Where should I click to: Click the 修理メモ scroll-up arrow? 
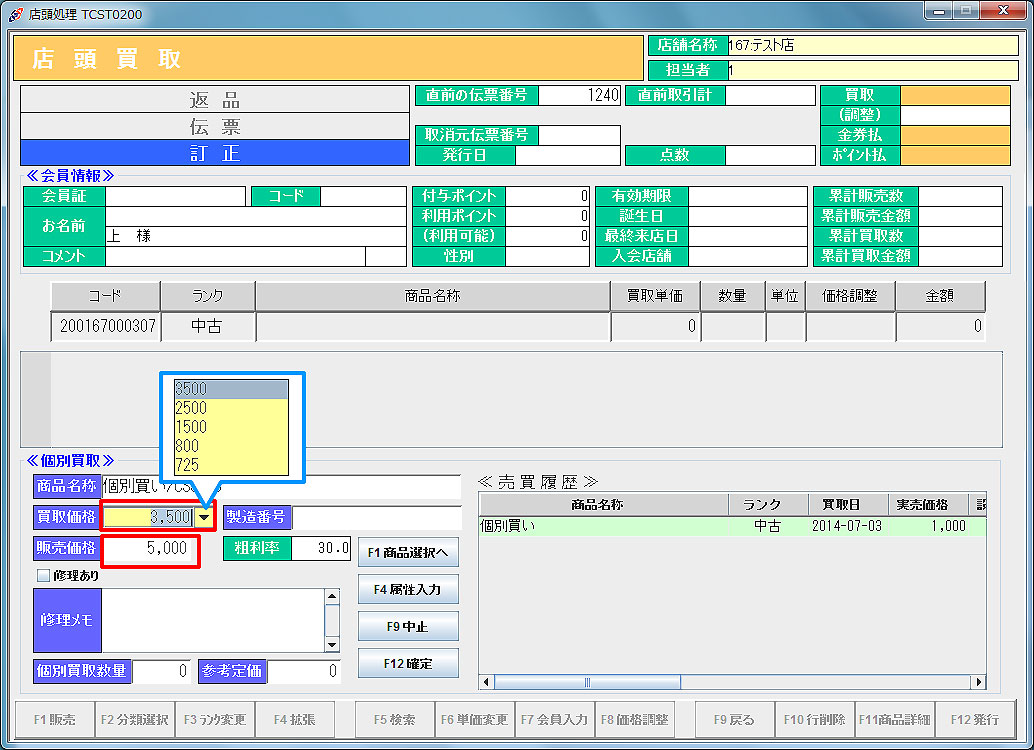click(332, 596)
